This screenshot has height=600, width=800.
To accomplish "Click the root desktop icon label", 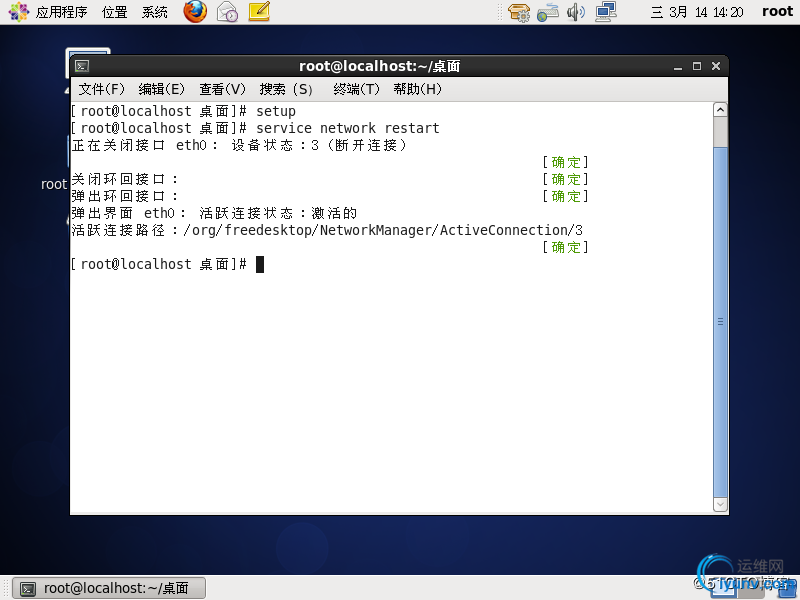I will point(54,184).
